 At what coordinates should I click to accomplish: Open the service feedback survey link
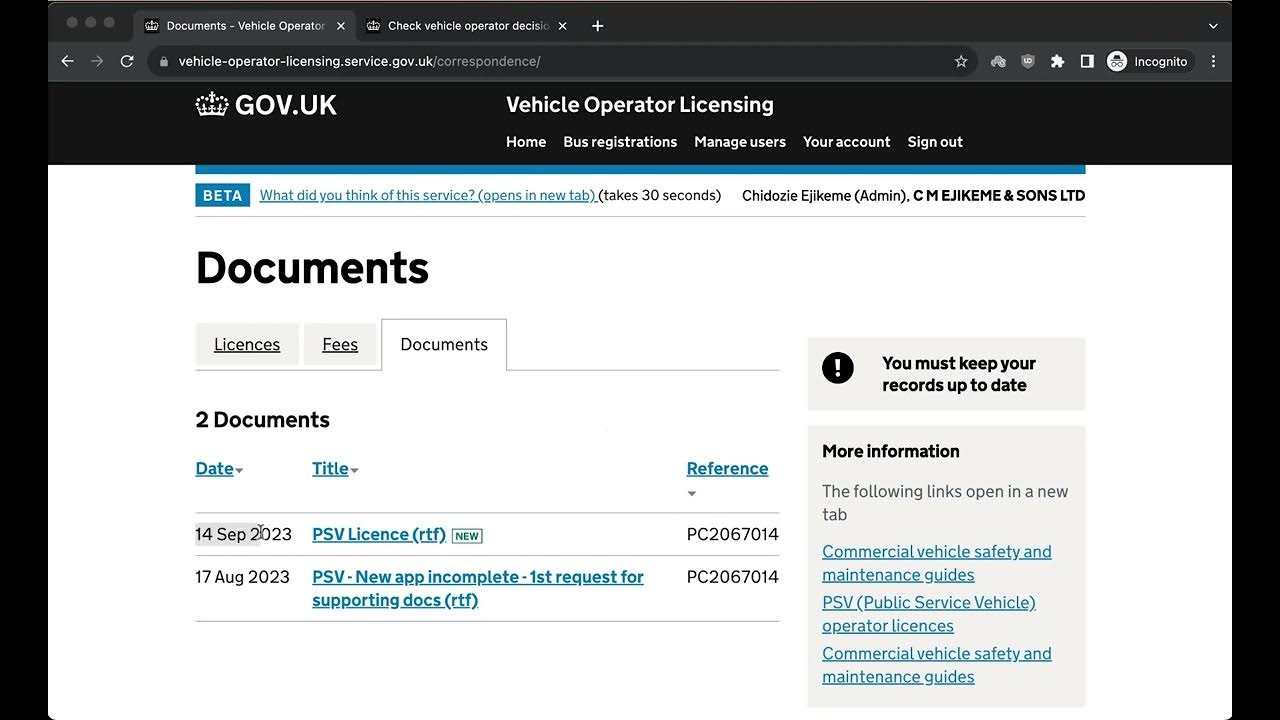click(428, 195)
